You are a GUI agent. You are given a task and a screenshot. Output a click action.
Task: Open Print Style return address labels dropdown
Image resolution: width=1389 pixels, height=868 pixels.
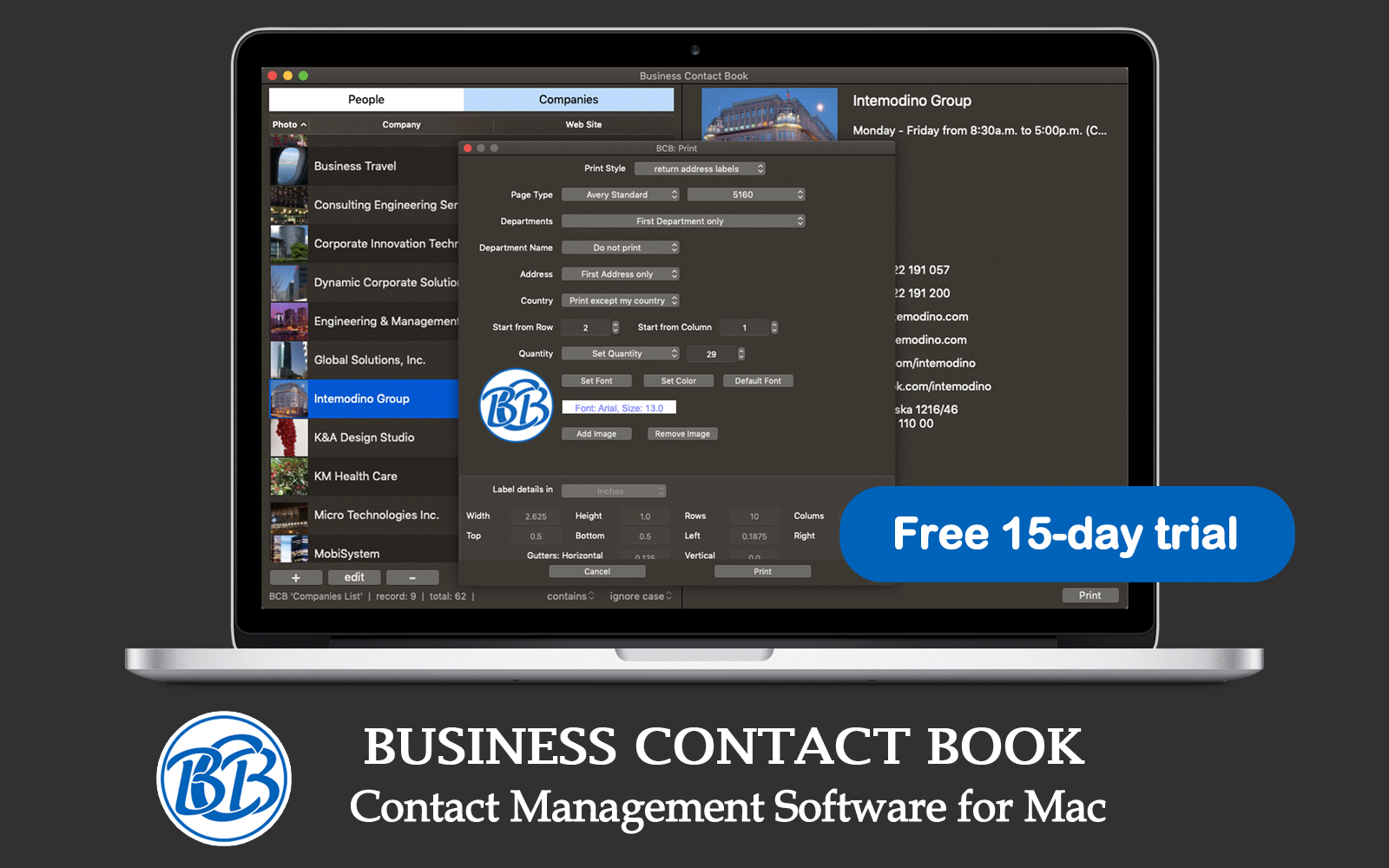(700, 169)
